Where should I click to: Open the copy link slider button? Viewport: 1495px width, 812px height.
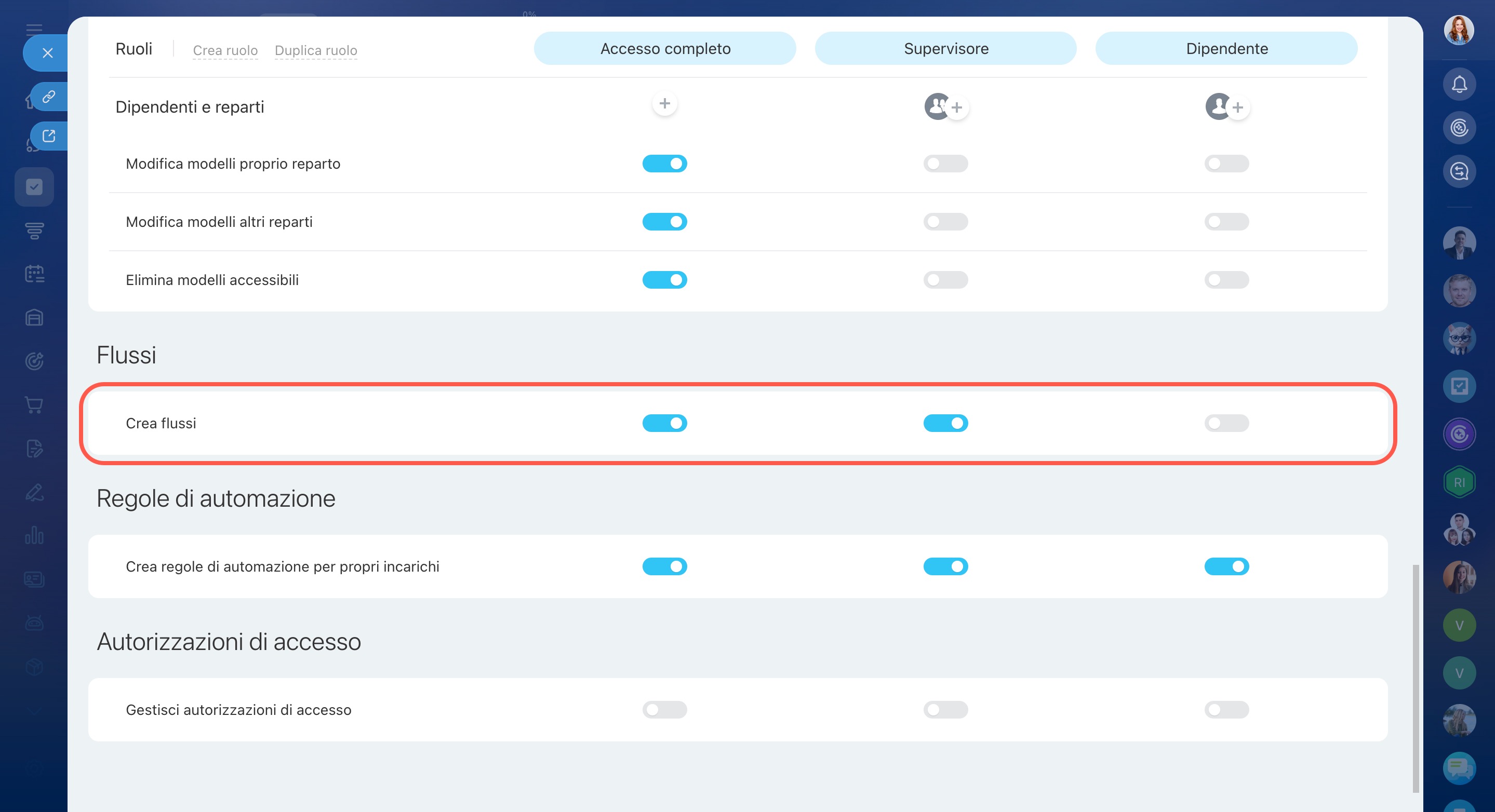[49, 96]
